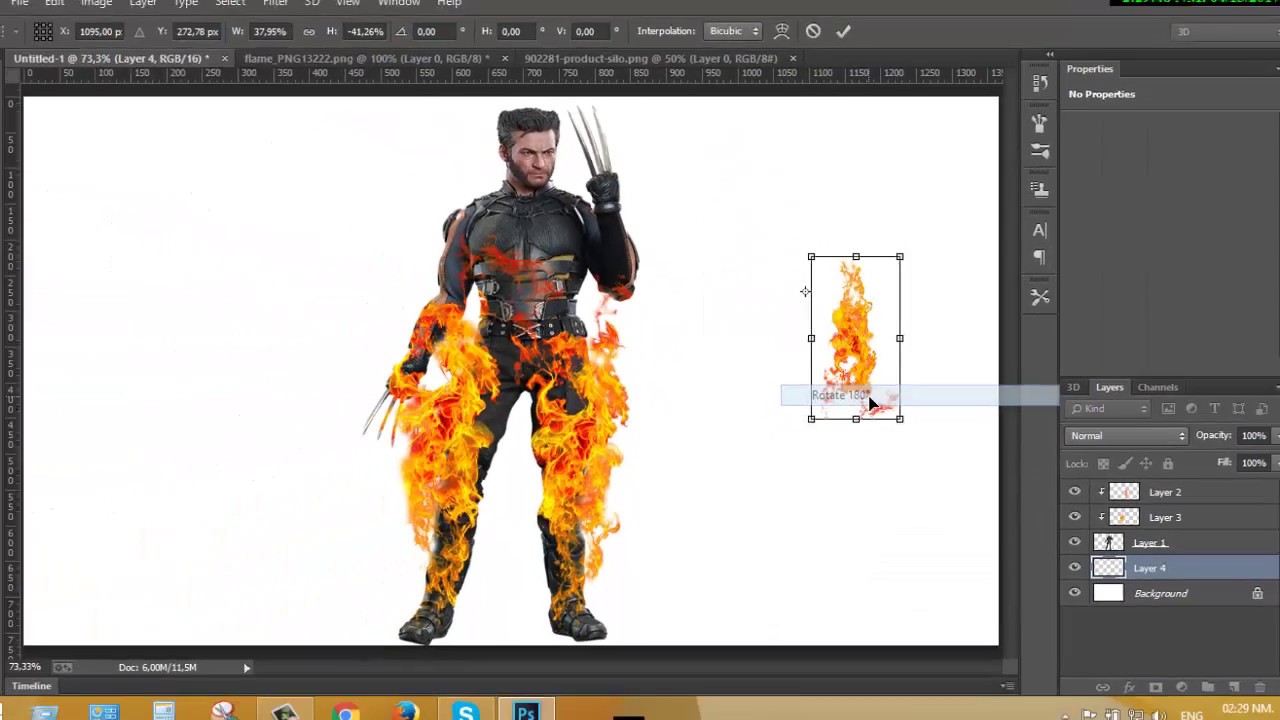Switch to the Channels tab
This screenshot has width=1280, height=720.
coord(1157,387)
